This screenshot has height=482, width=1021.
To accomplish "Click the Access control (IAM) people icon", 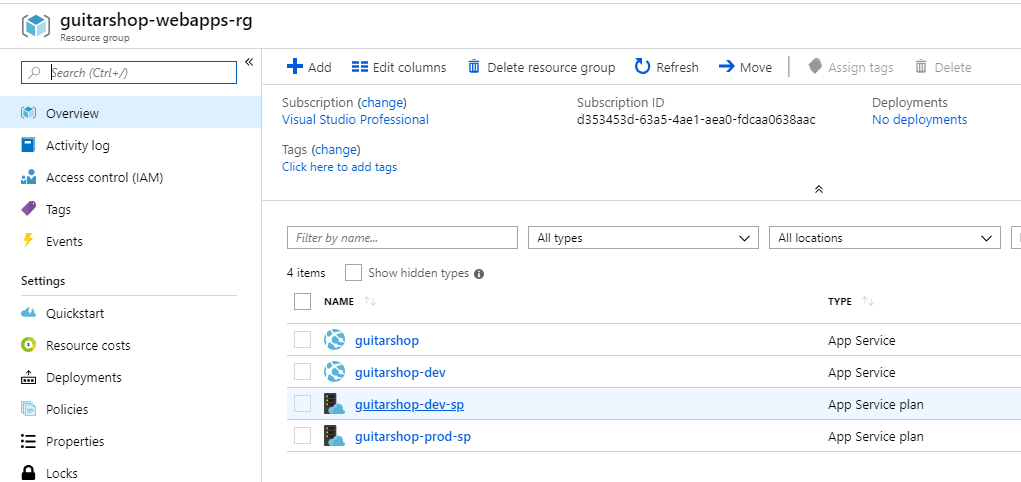I will 28,177.
